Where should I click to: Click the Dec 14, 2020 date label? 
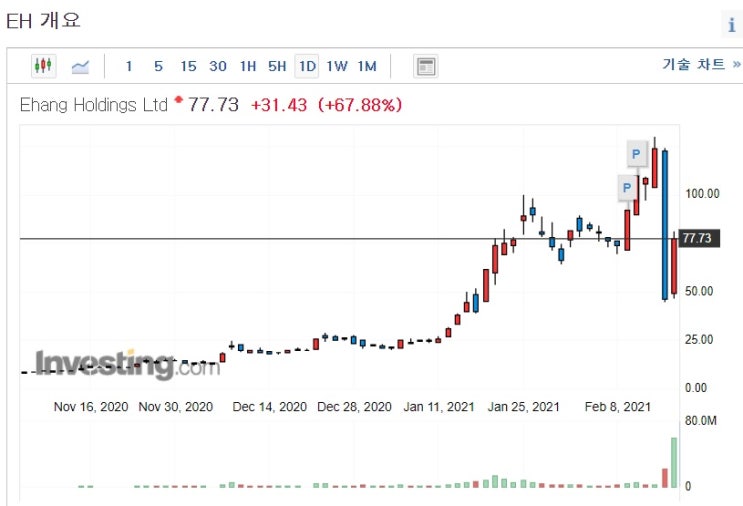click(270, 407)
